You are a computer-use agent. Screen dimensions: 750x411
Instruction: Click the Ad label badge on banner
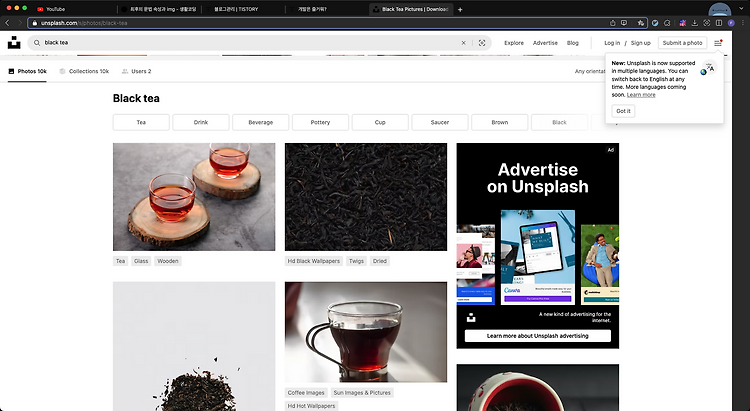pyautogui.click(x=611, y=150)
